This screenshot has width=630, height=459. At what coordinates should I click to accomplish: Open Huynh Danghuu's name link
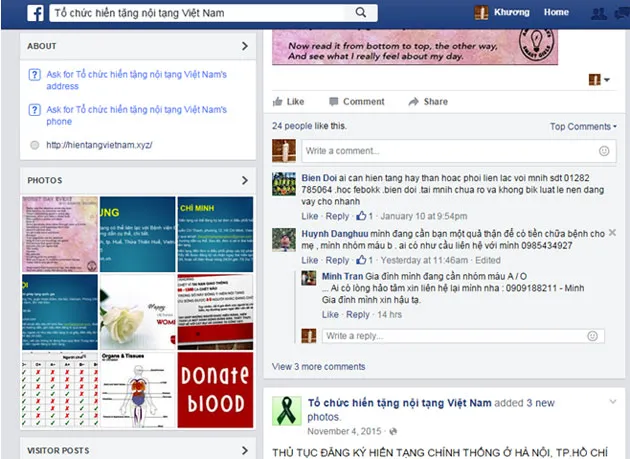click(335, 234)
